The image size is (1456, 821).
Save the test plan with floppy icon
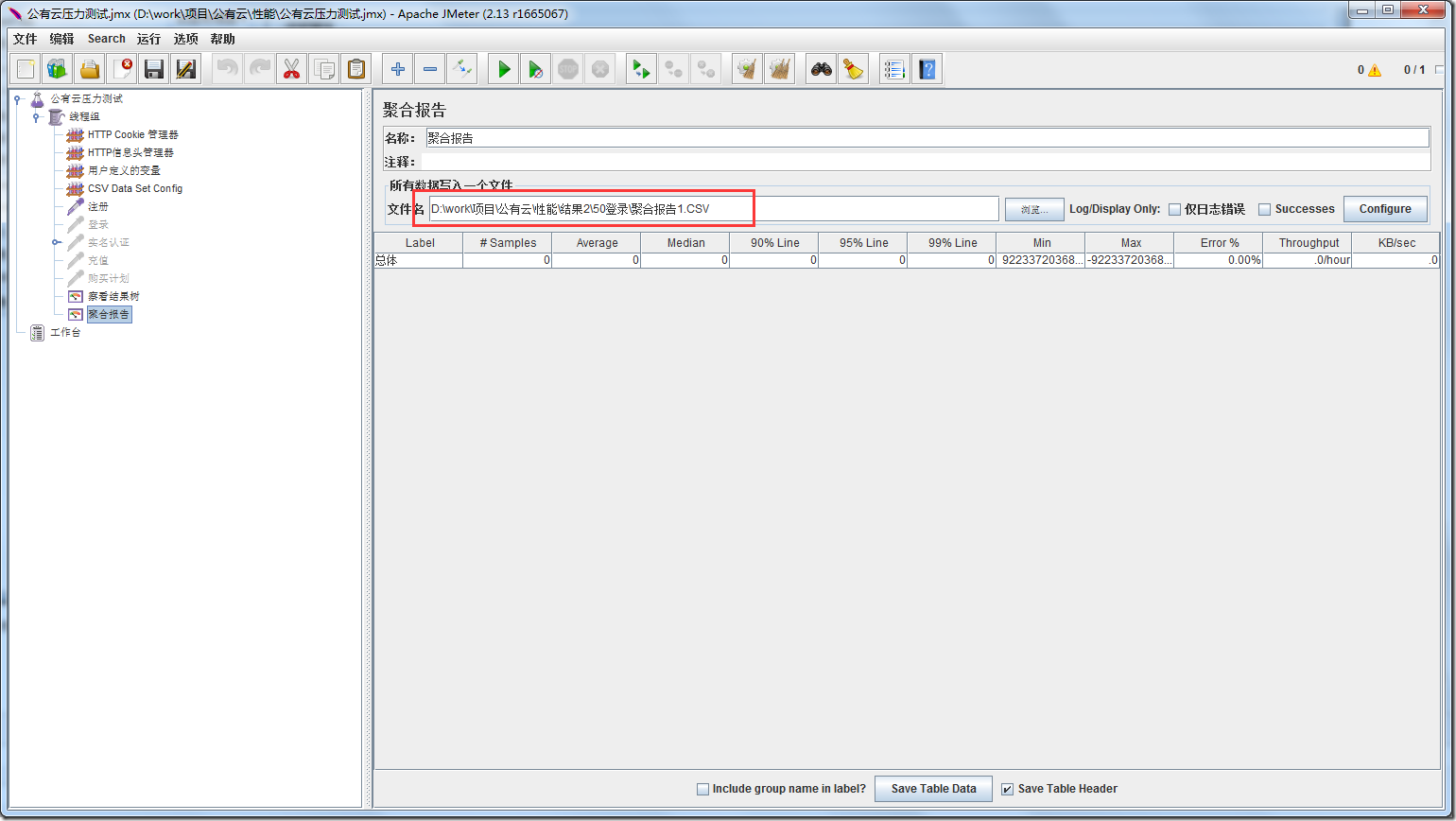tap(154, 69)
